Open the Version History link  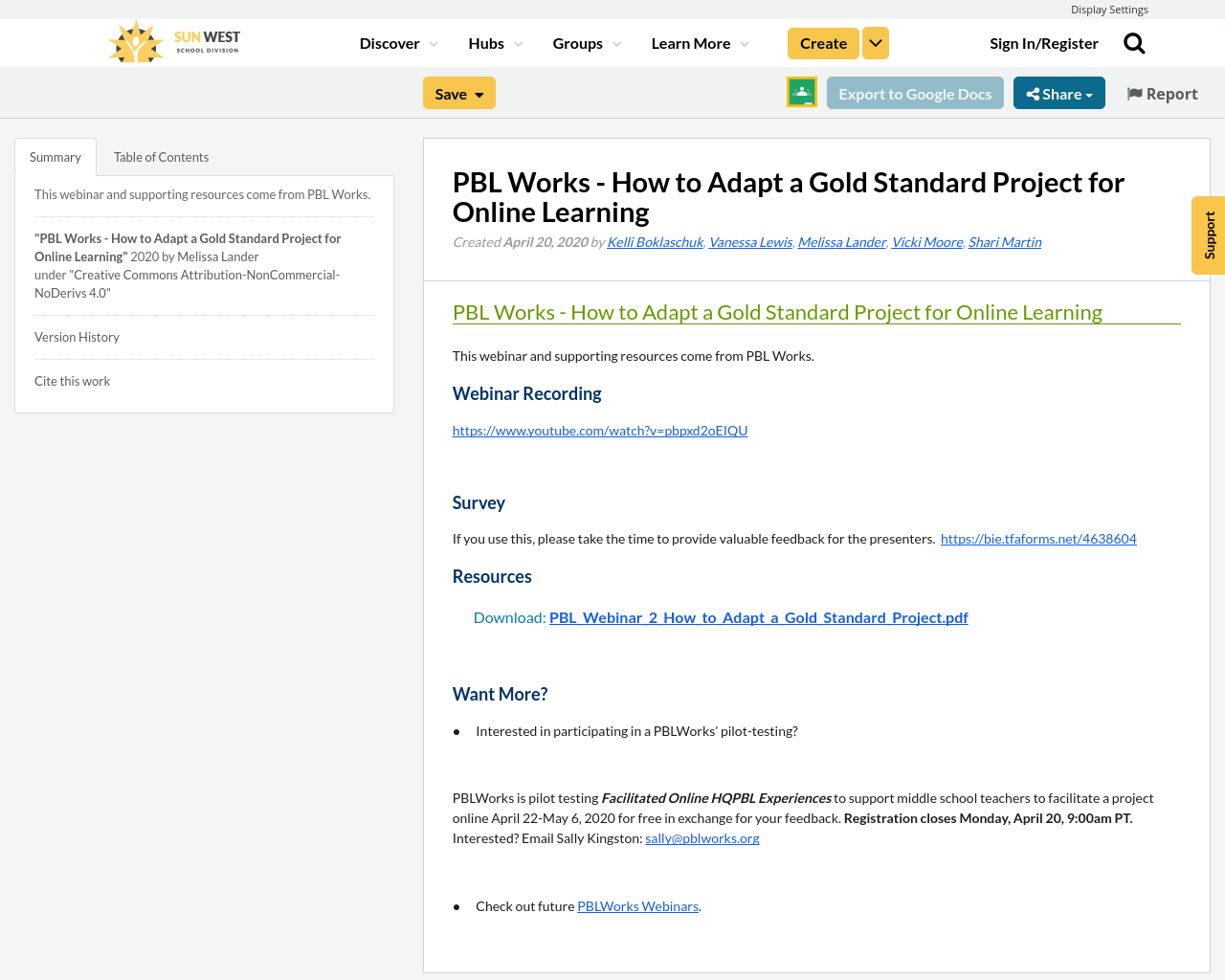[76, 336]
